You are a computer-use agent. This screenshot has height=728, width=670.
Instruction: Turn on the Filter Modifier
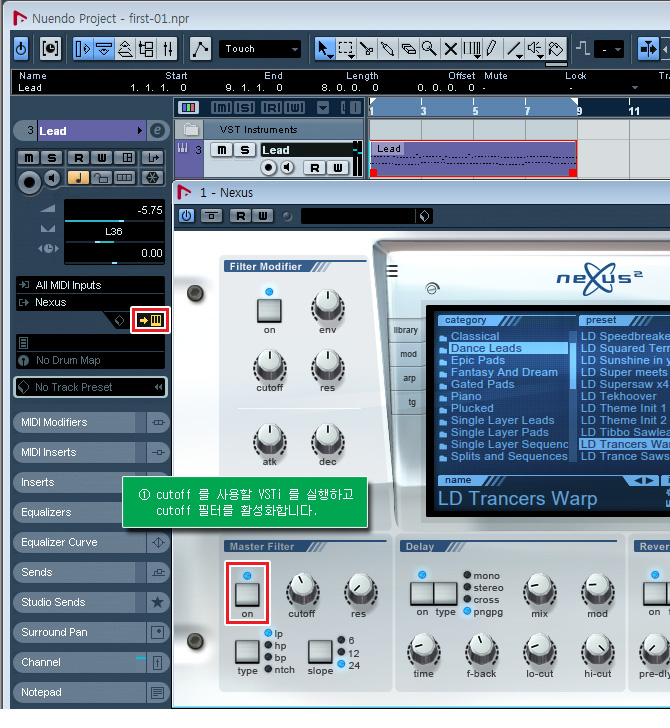point(269,310)
